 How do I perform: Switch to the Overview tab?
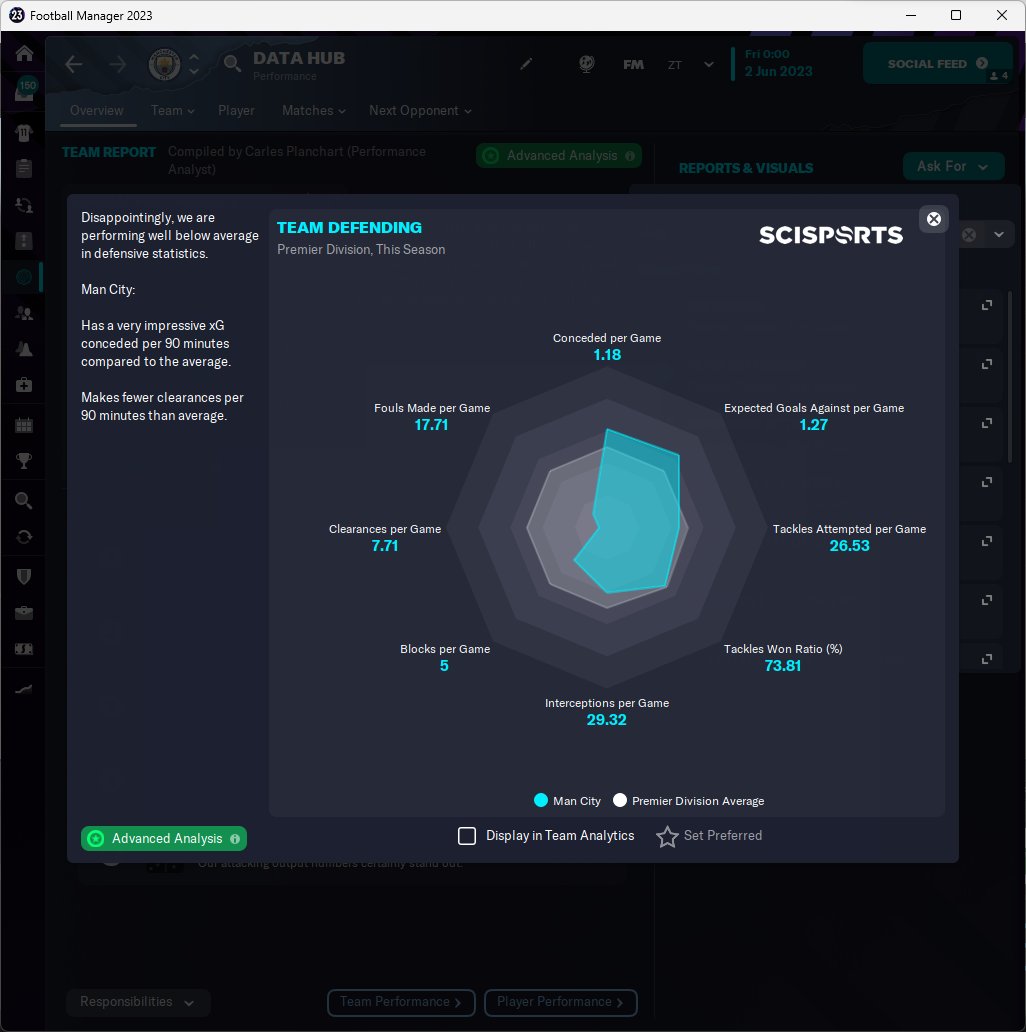pos(97,111)
